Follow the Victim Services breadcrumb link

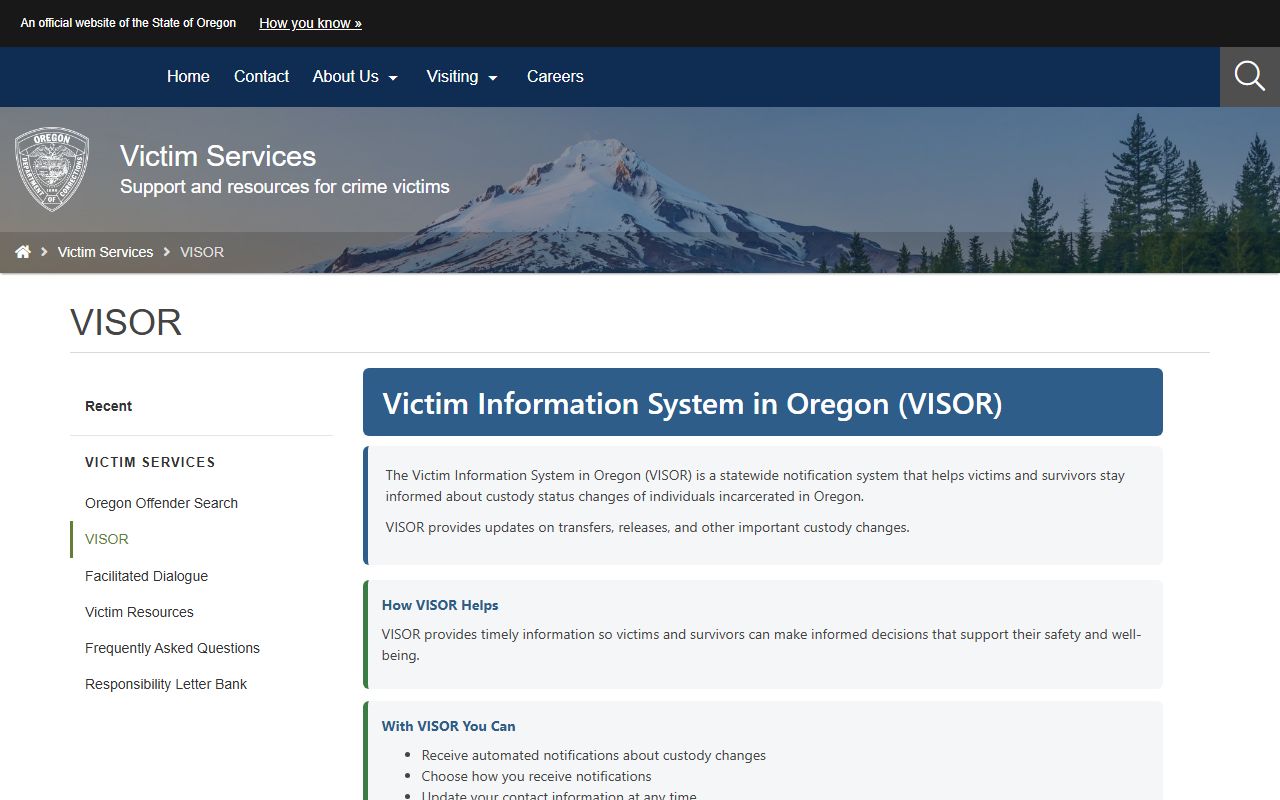[x=105, y=252]
